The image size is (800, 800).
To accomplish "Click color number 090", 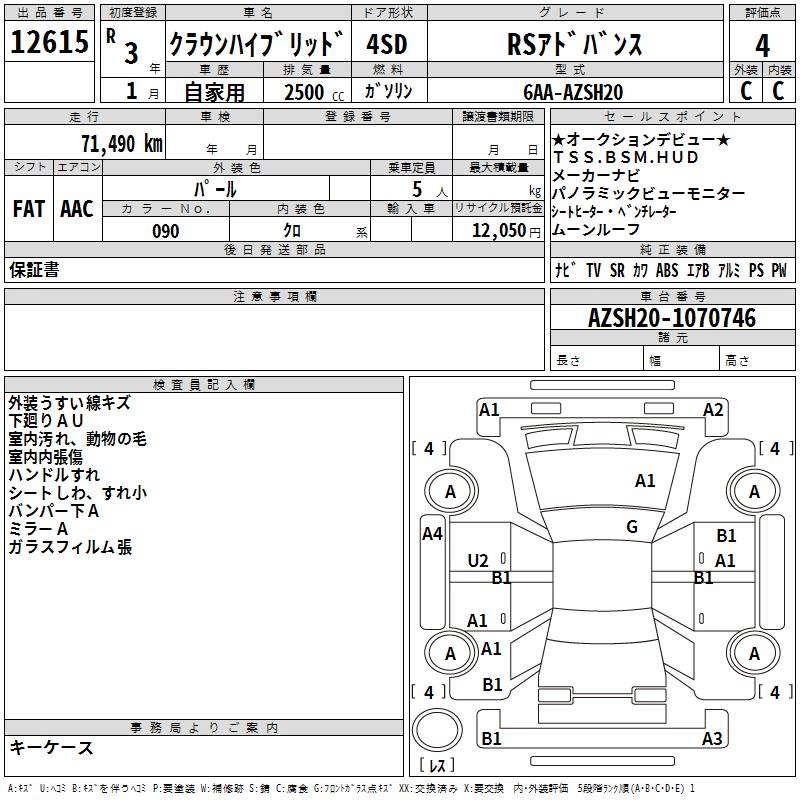I will tap(166, 232).
